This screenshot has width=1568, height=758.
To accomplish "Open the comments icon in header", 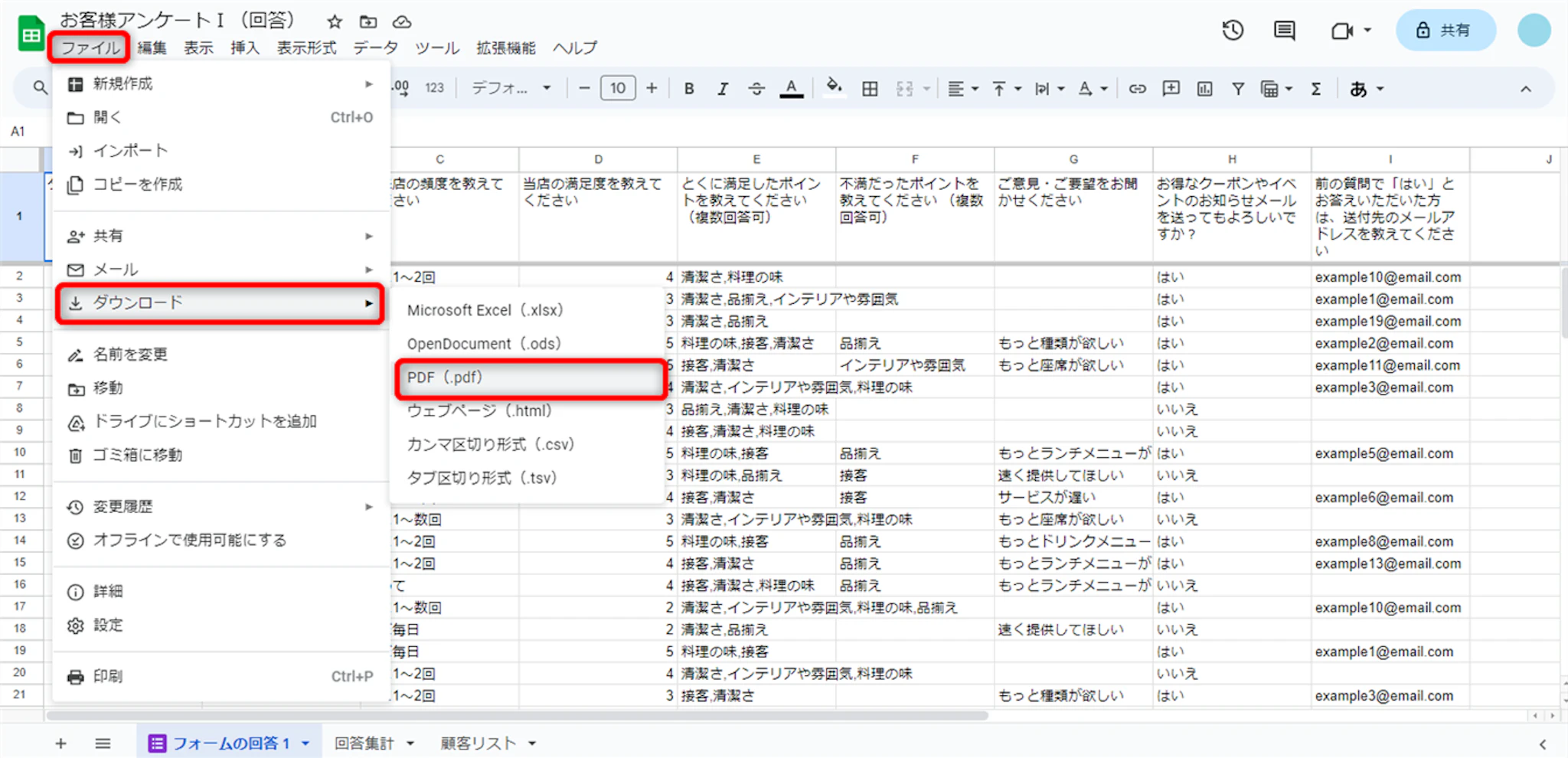I will 1284,31.
